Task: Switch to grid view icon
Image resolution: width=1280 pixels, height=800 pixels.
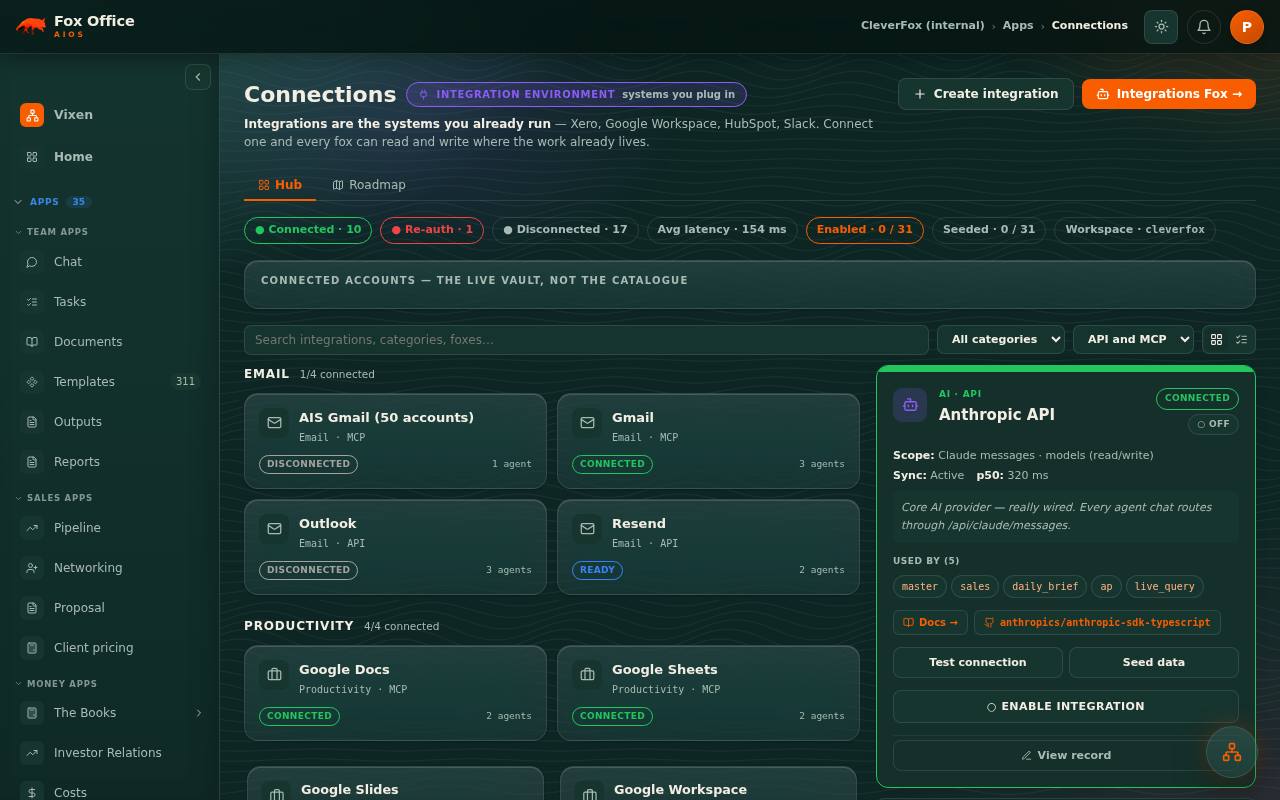Action: click(x=1216, y=340)
